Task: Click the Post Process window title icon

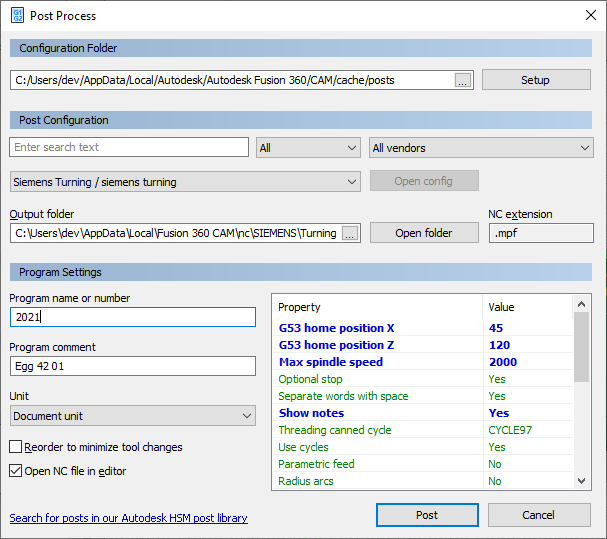Action: tap(18, 16)
